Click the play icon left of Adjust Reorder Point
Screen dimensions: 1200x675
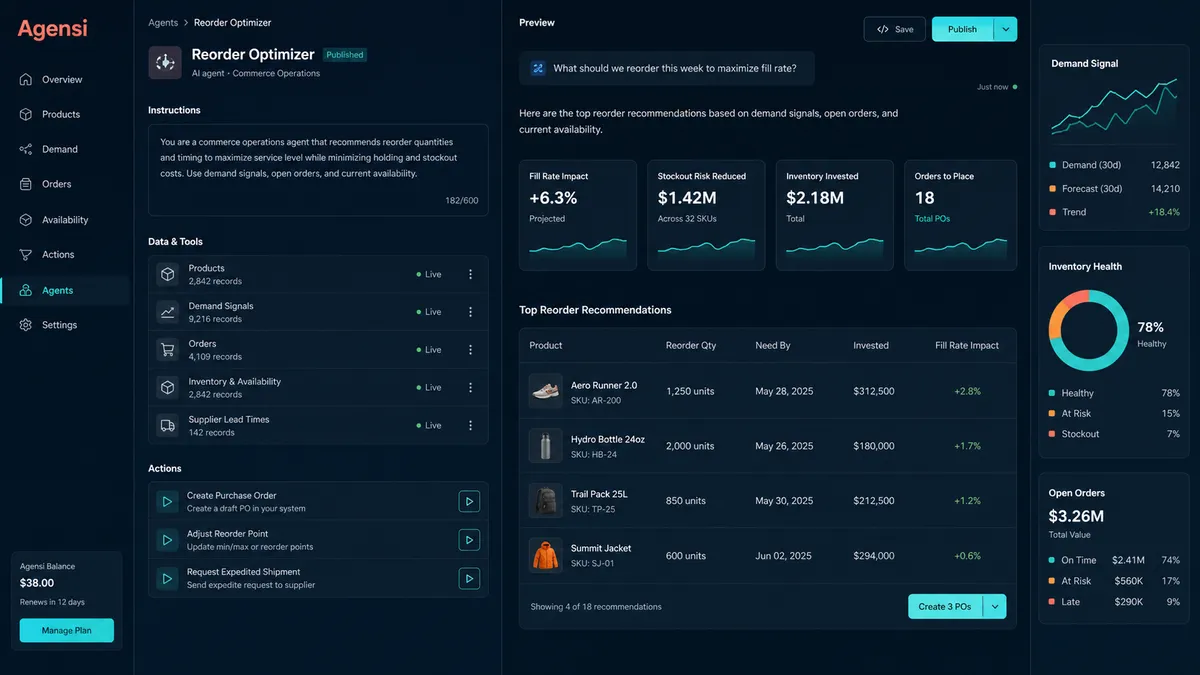pos(167,540)
